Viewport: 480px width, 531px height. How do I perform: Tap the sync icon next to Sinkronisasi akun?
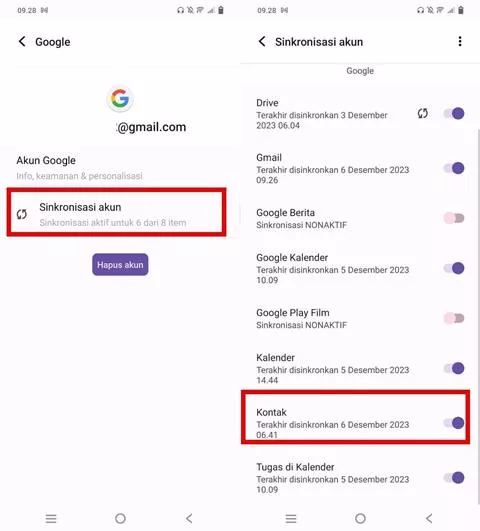(22, 214)
